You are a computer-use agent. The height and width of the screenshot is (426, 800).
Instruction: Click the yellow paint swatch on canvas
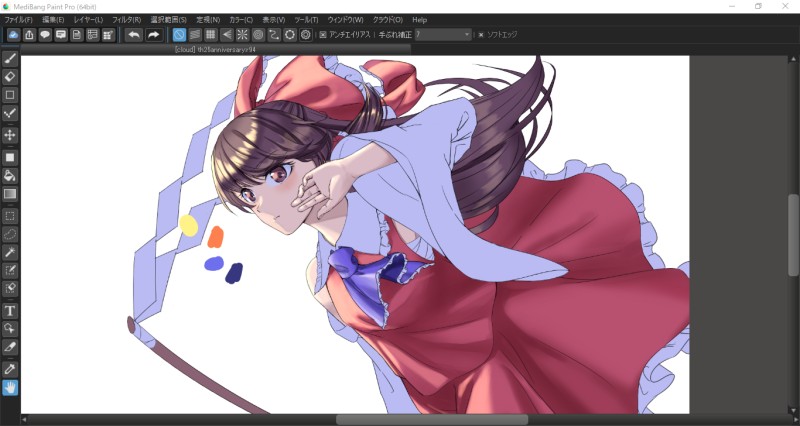pyautogui.click(x=189, y=225)
